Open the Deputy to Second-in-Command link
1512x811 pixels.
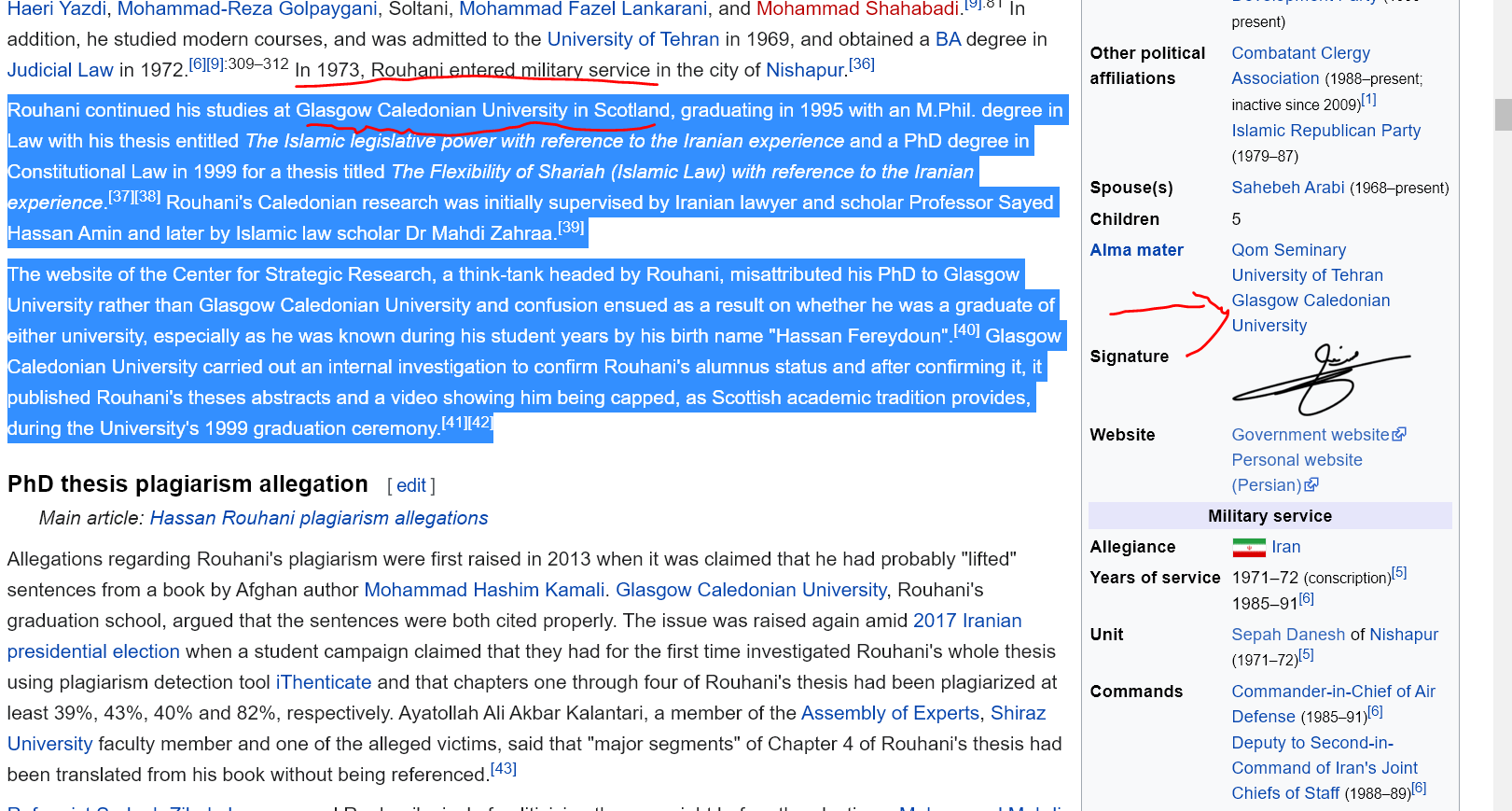(1325, 768)
